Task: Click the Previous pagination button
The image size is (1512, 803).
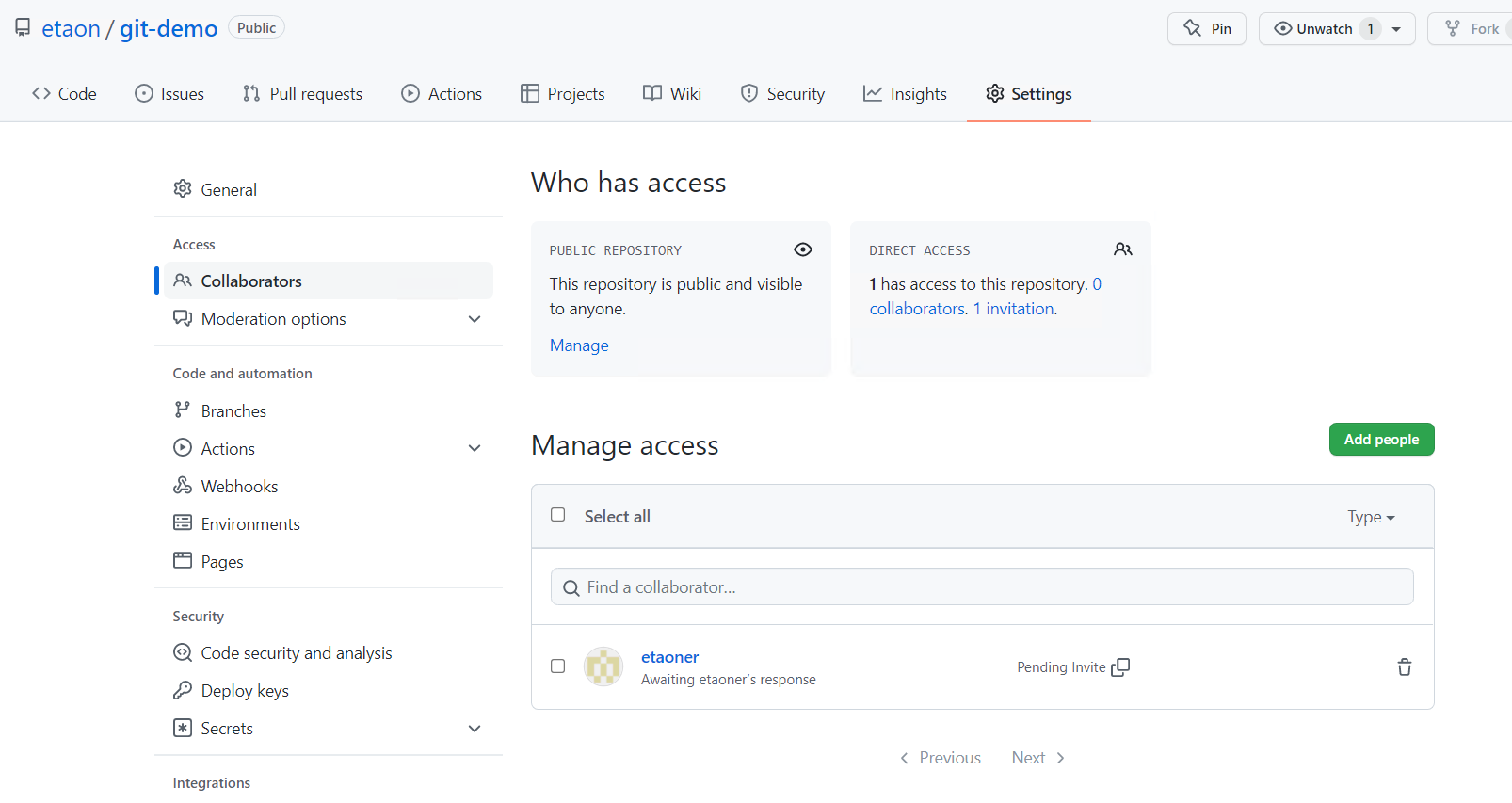Action: (941, 758)
